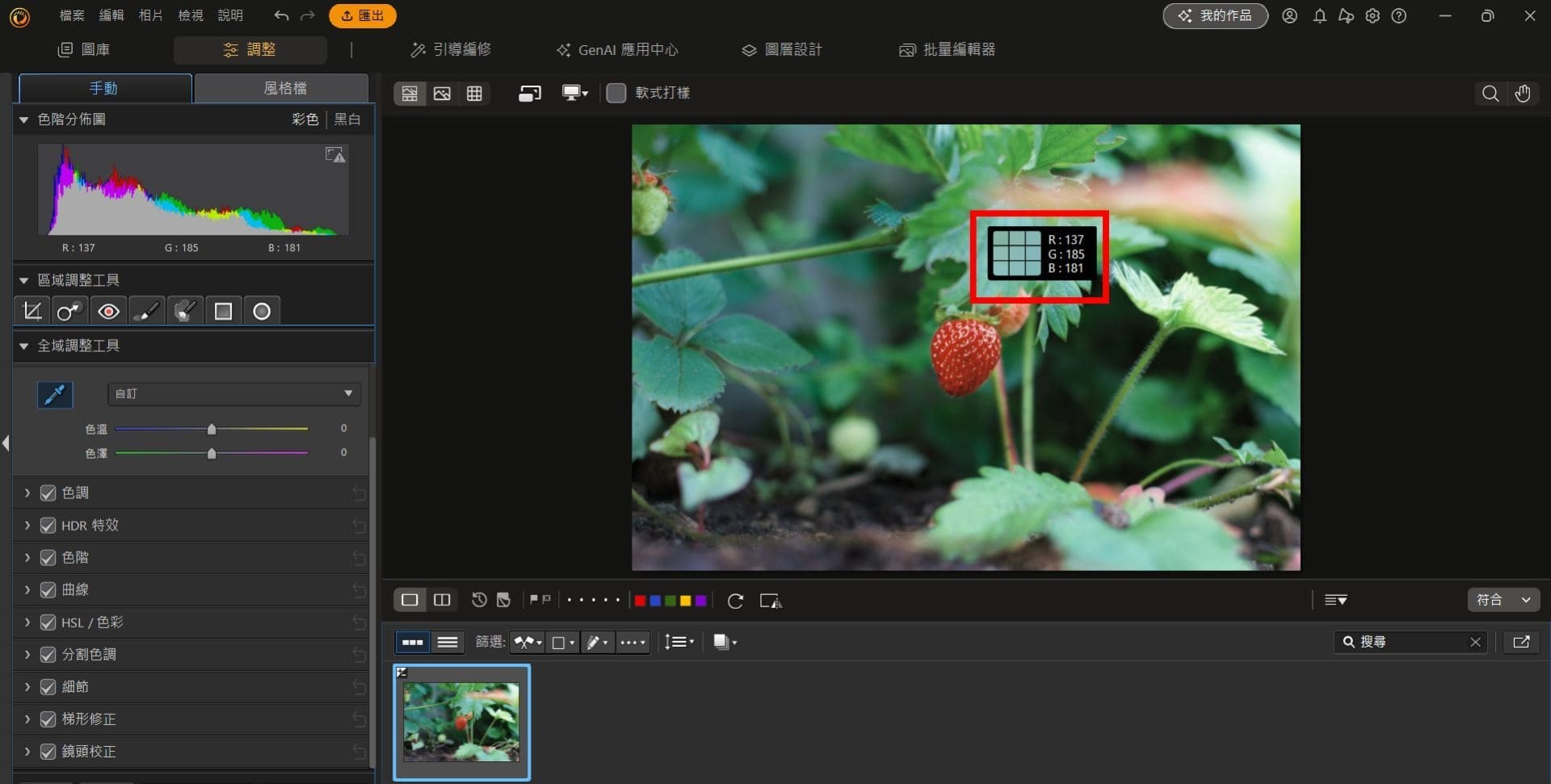Open the search icon above the photo
Screen dimensions: 1551x784
(1489, 93)
